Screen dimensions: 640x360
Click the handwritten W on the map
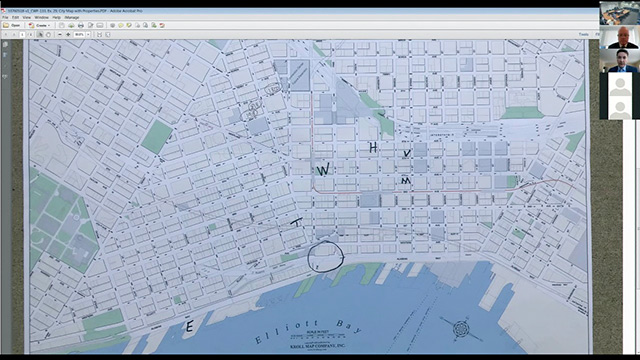(x=323, y=169)
